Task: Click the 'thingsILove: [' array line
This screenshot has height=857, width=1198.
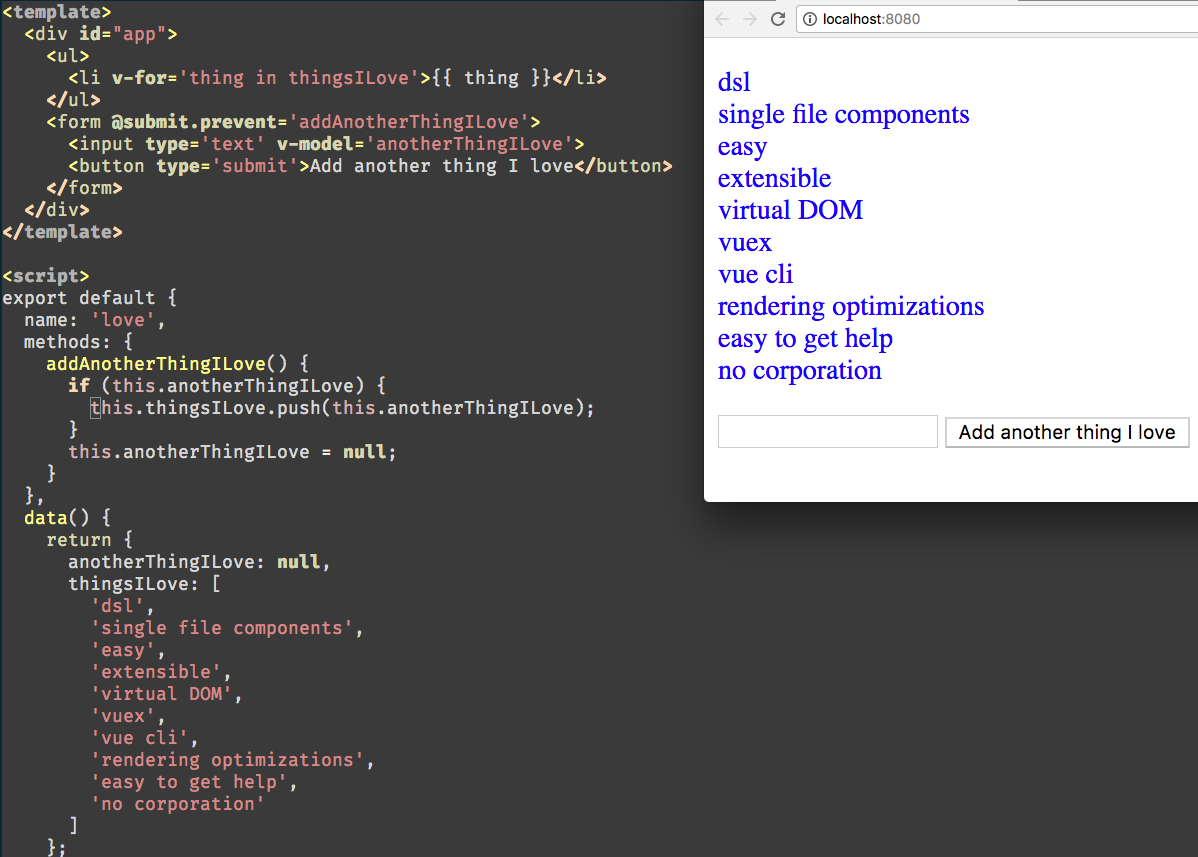Action: tap(144, 584)
